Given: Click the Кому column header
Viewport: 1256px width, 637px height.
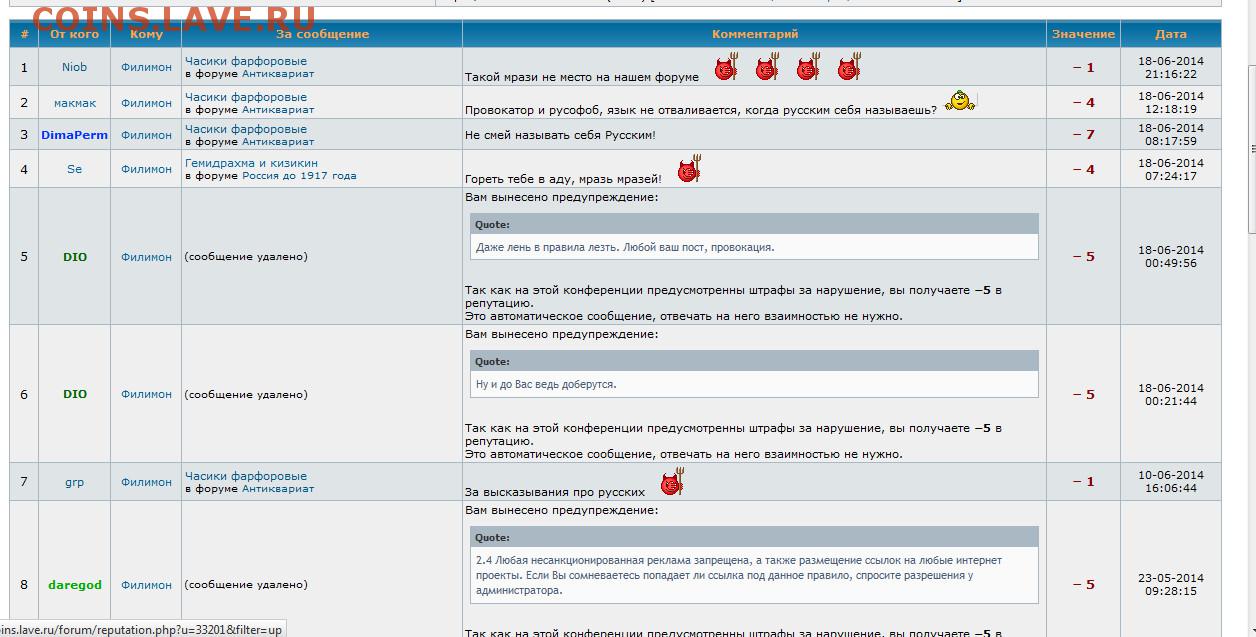Looking at the screenshot, I should 146,34.
